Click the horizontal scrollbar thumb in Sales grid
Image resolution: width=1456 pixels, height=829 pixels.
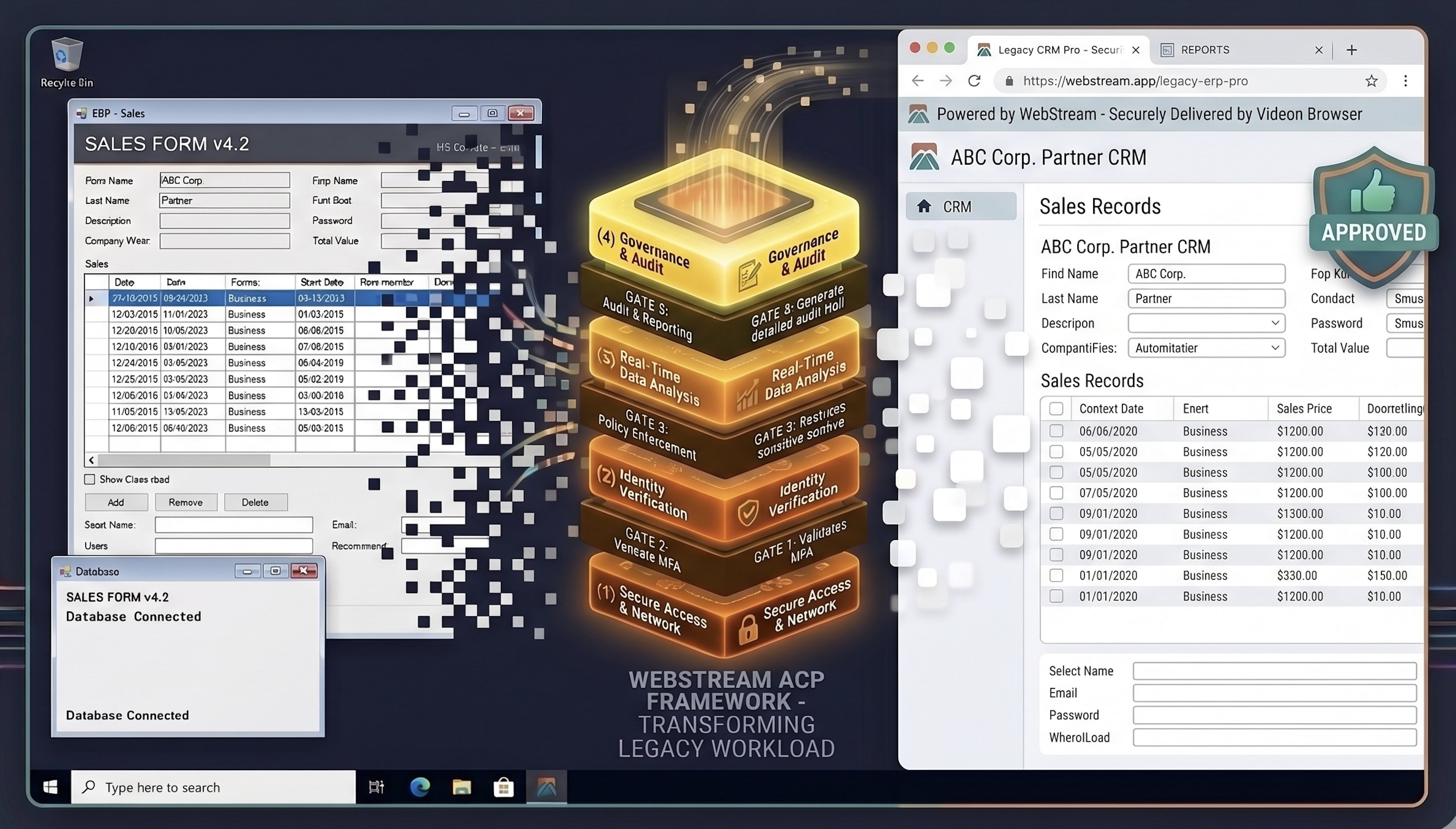pyautogui.click(x=184, y=460)
